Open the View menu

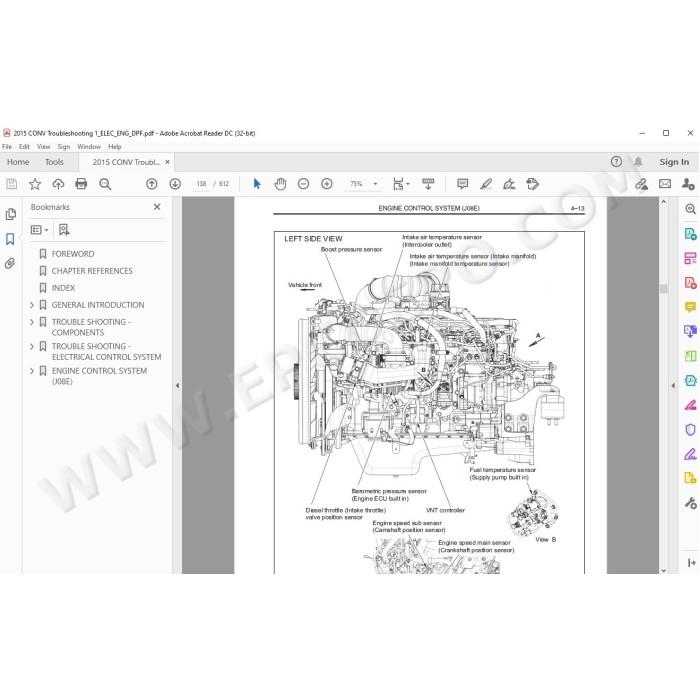pyautogui.click(x=43, y=146)
